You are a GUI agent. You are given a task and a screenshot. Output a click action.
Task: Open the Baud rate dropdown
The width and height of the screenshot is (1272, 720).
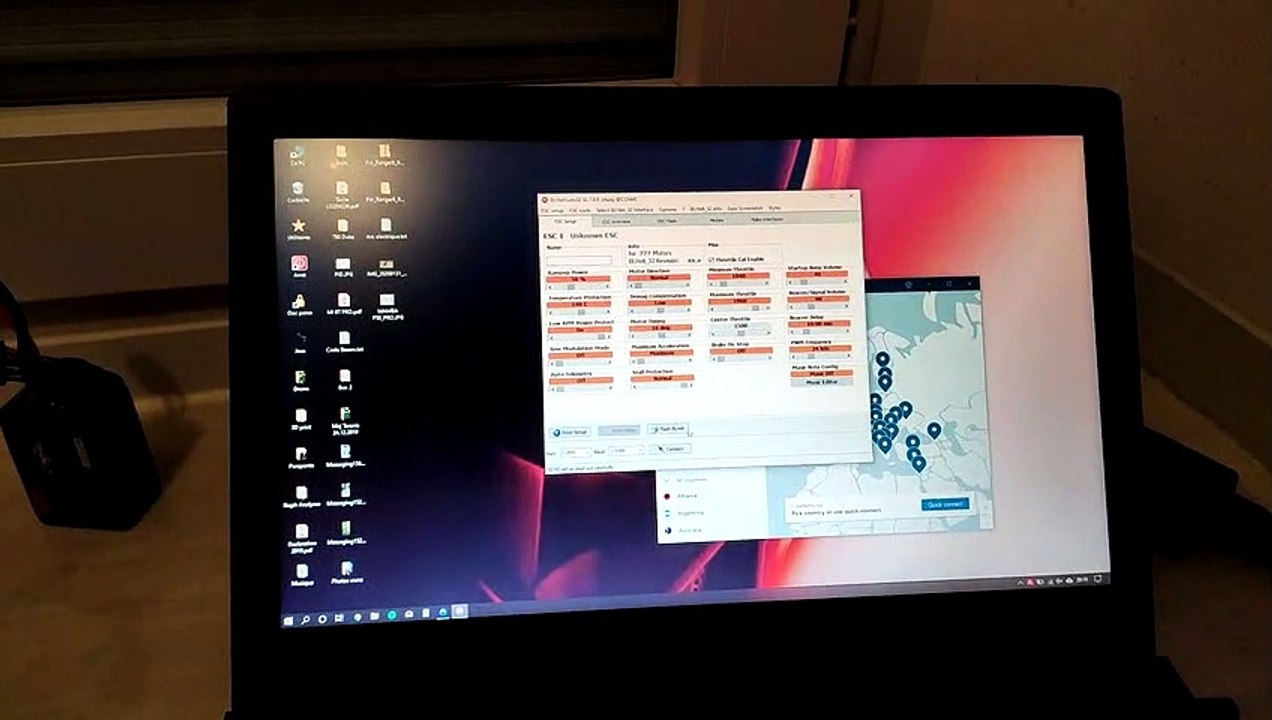coord(627,451)
